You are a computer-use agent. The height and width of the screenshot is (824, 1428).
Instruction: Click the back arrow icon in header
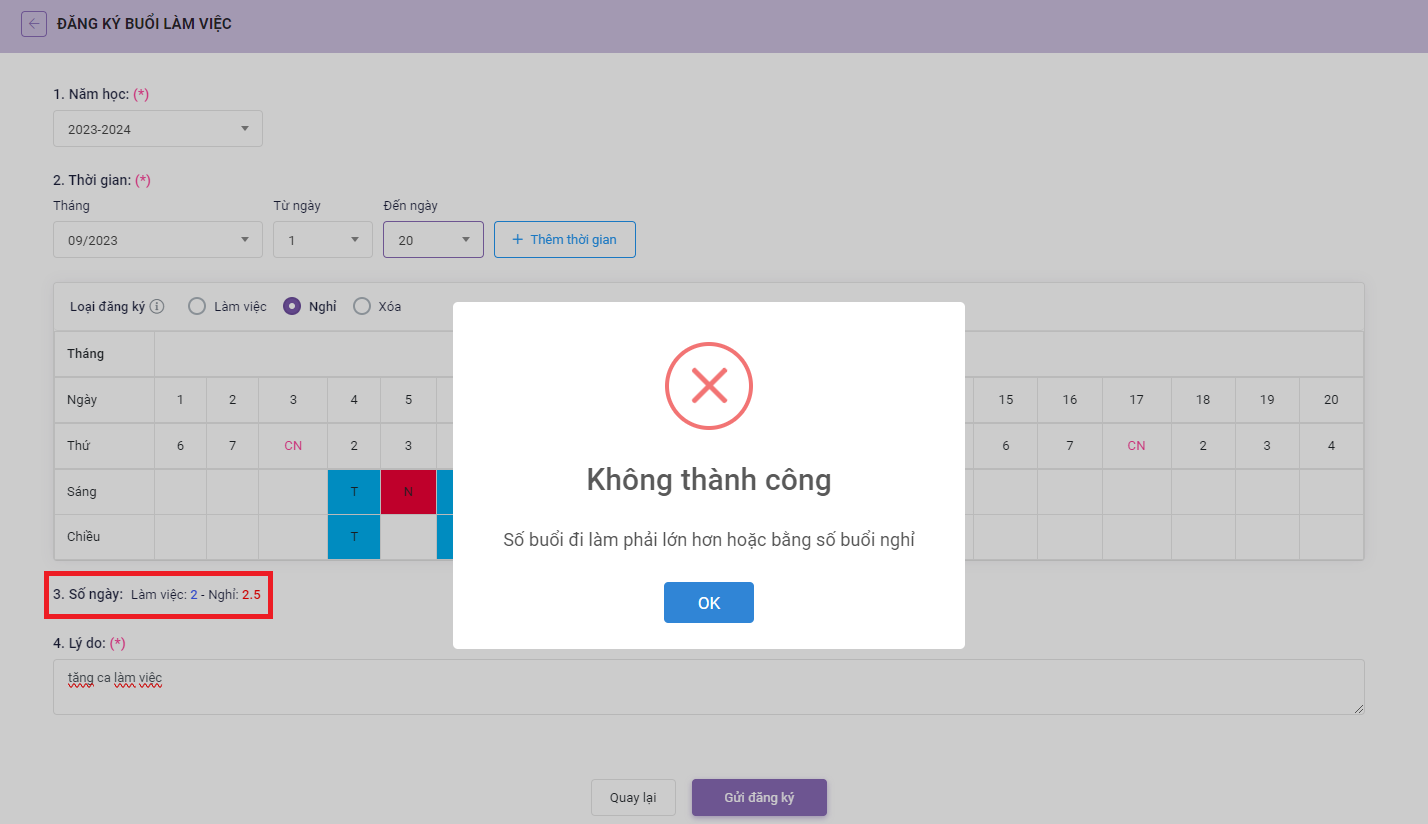pos(34,24)
